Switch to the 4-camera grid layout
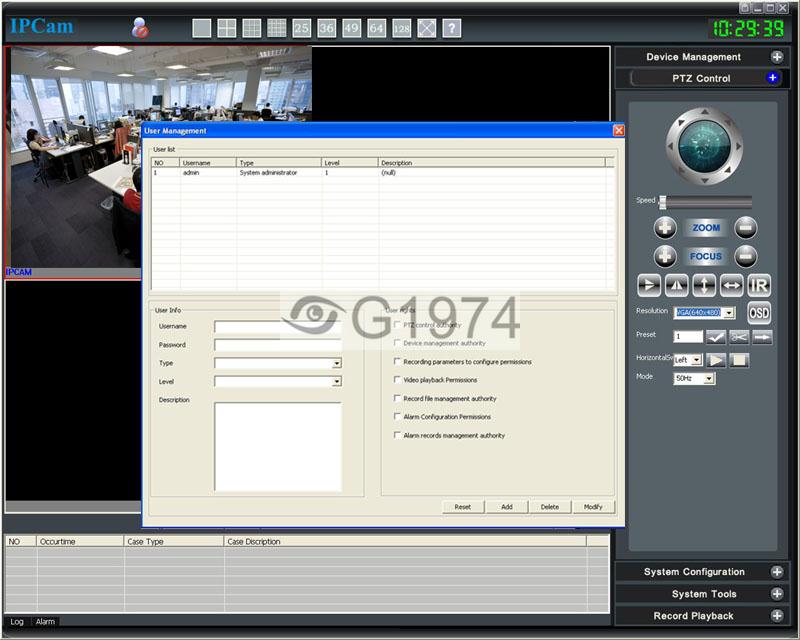 coord(227,28)
